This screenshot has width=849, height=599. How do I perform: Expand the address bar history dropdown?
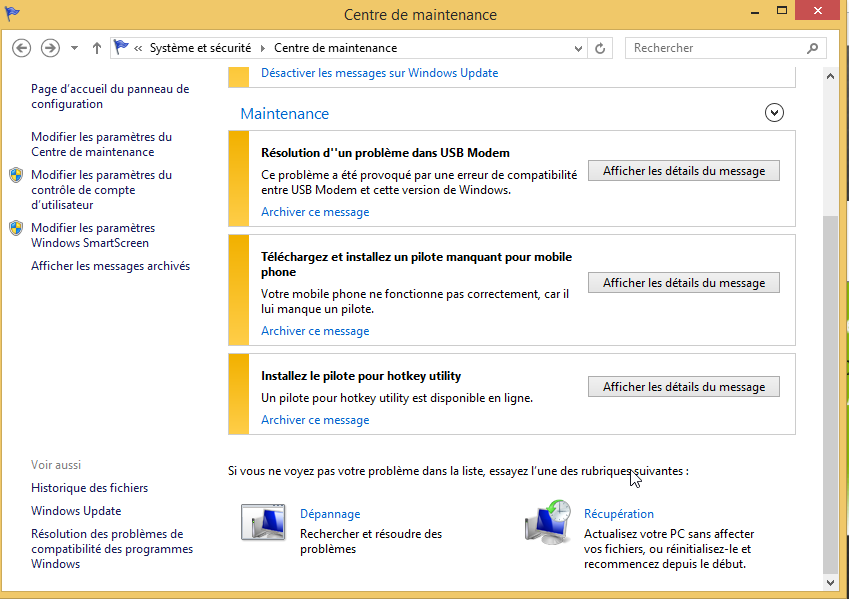coord(578,49)
